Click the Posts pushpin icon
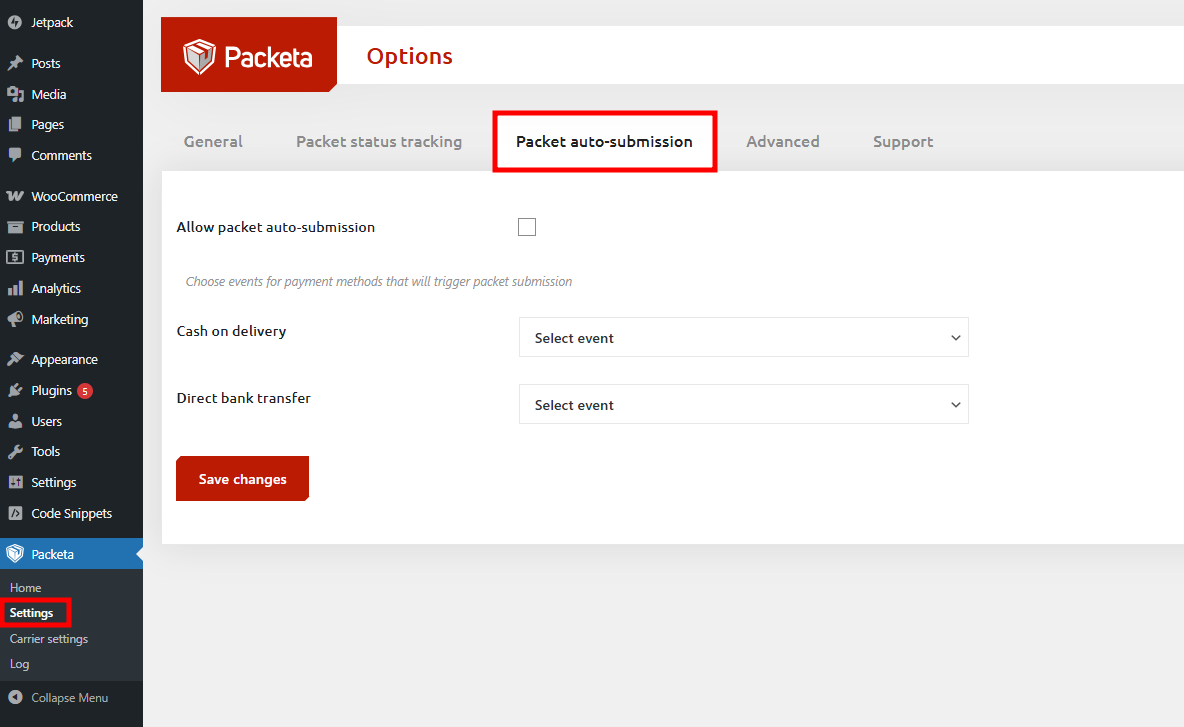The height and width of the screenshot is (727, 1184). click(15, 63)
